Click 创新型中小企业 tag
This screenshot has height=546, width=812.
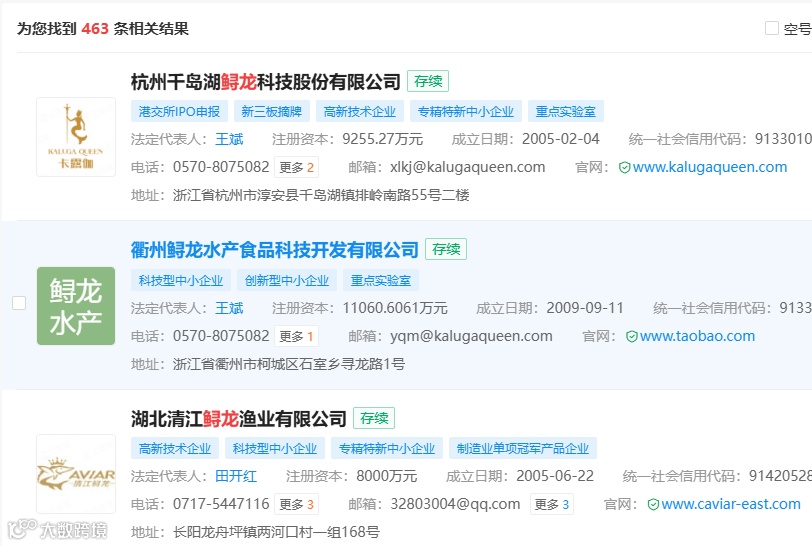[x=287, y=280]
